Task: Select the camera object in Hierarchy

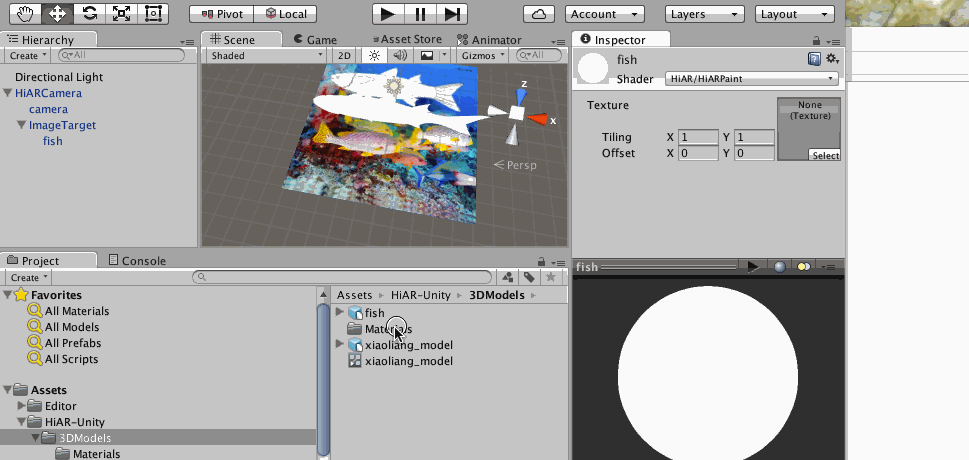Action: coord(48,109)
